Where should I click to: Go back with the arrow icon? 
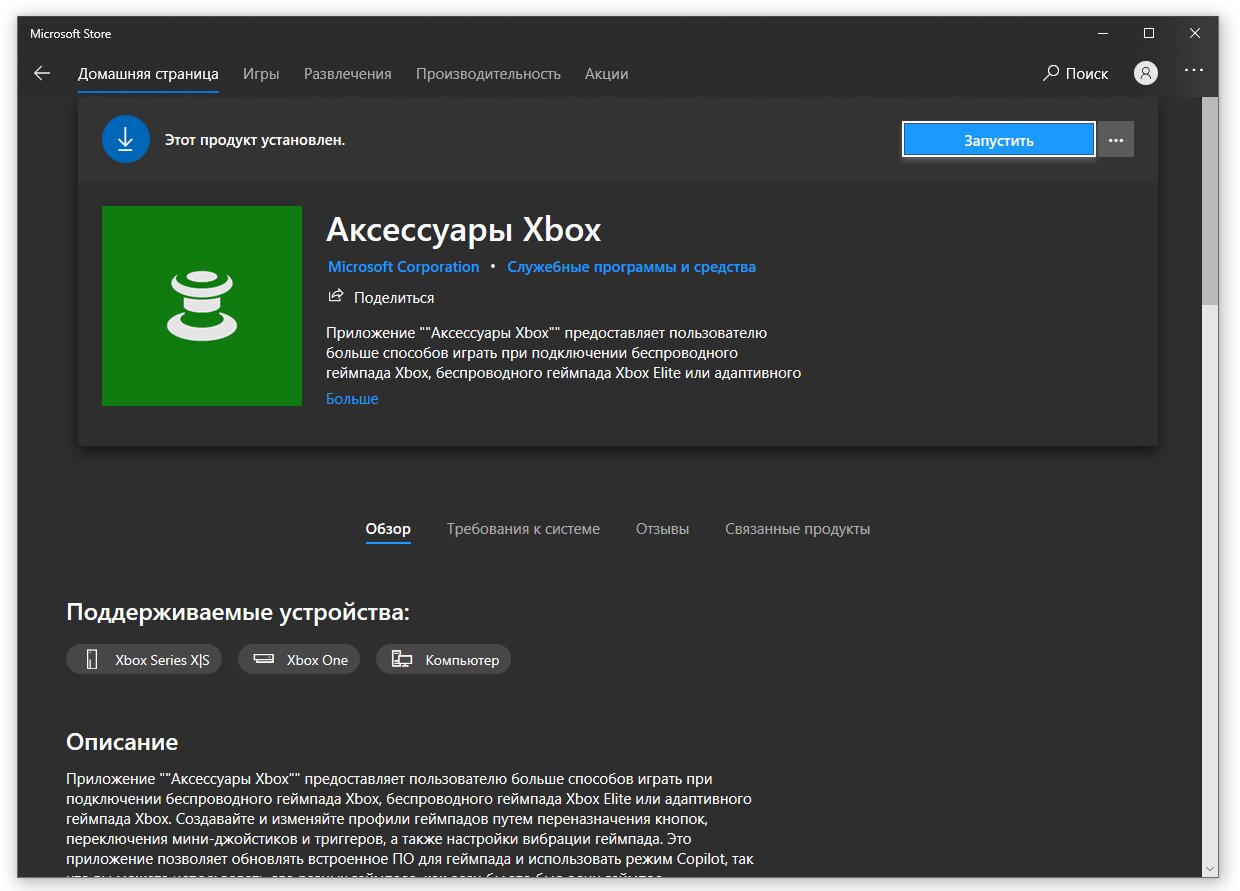tap(41, 73)
